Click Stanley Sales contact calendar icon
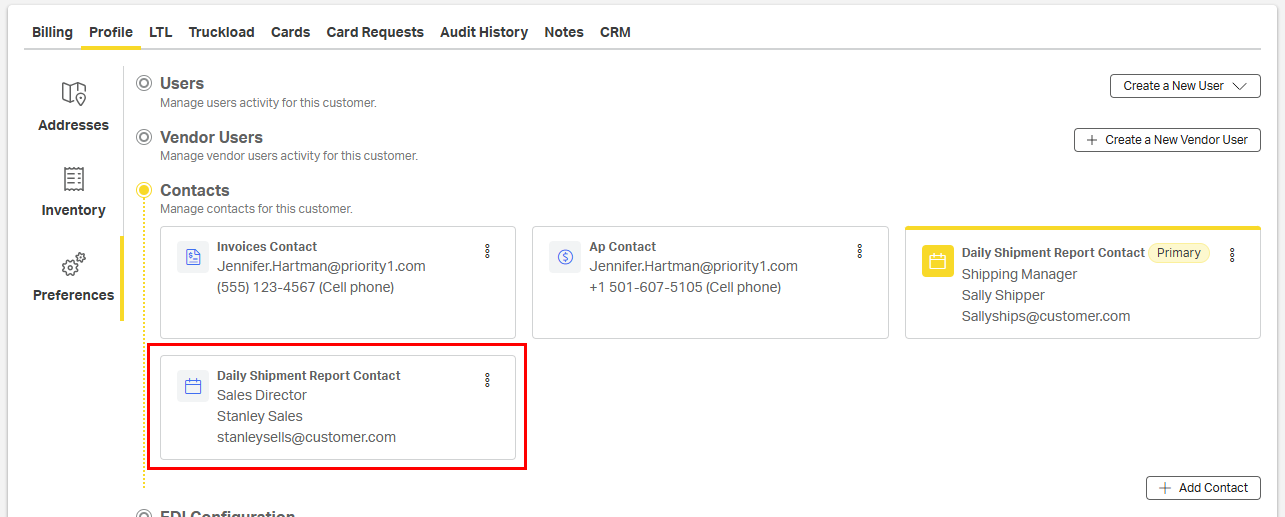Viewport: 1285px width, 517px height. (193, 386)
